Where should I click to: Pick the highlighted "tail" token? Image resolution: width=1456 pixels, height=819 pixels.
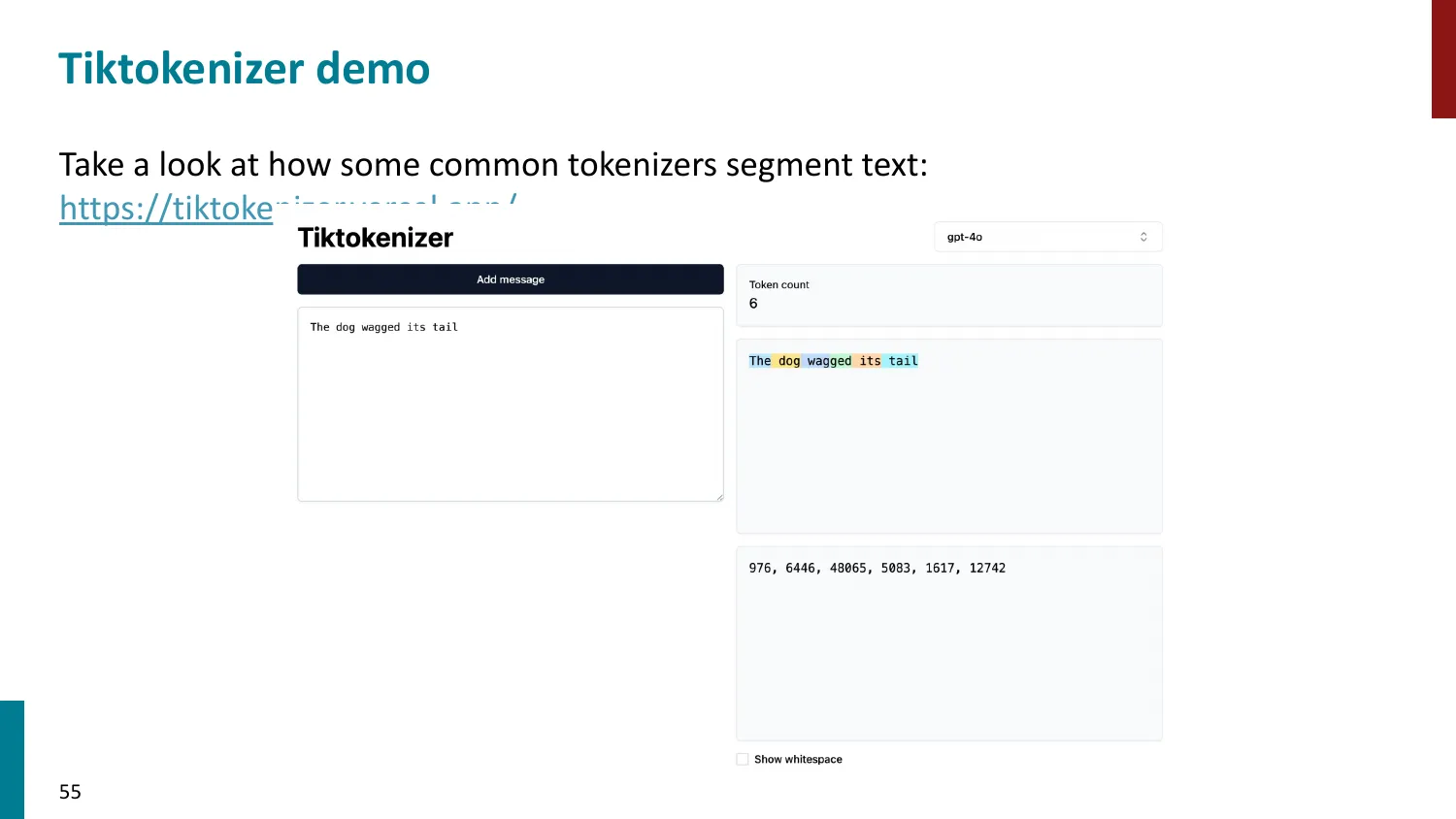(902, 361)
